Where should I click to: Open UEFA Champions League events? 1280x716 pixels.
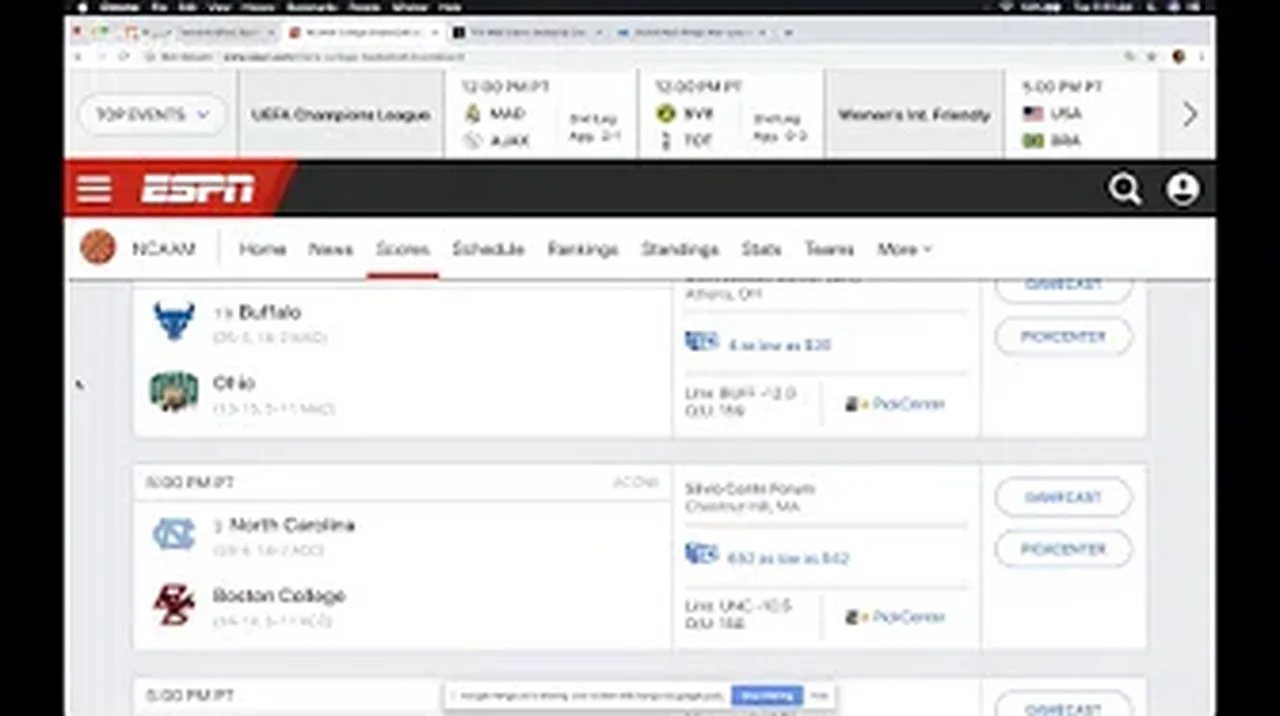341,115
